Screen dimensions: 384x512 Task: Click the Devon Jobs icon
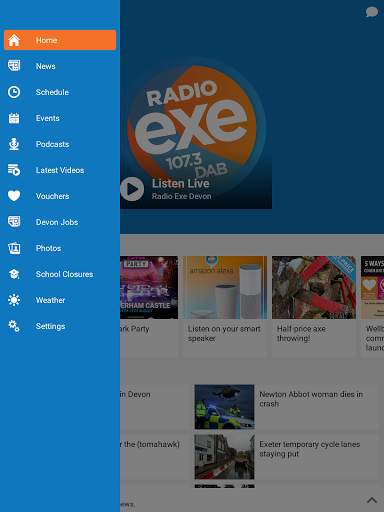pos(14,222)
